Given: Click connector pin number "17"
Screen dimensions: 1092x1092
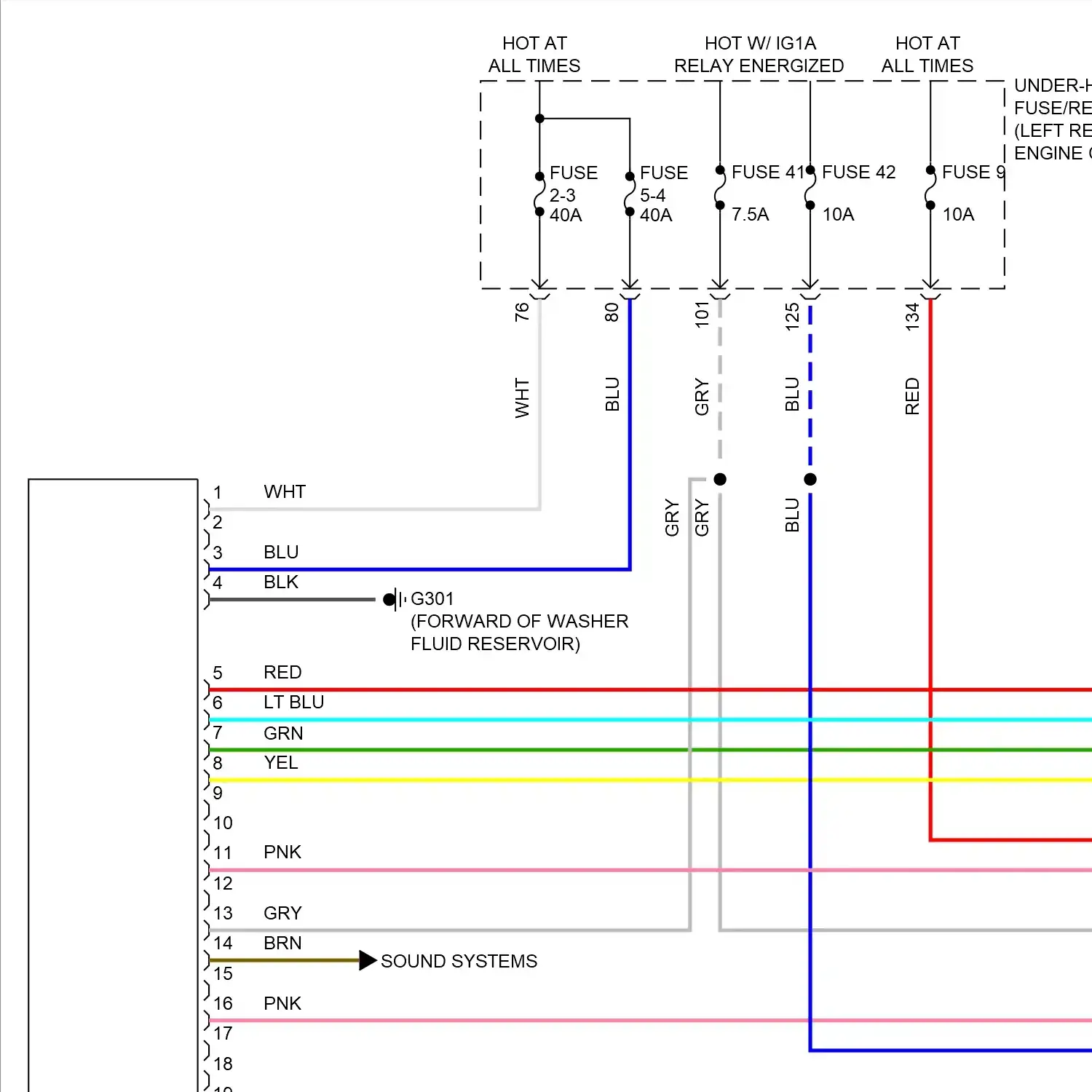Looking at the screenshot, I should pyautogui.click(x=223, y=1033).
